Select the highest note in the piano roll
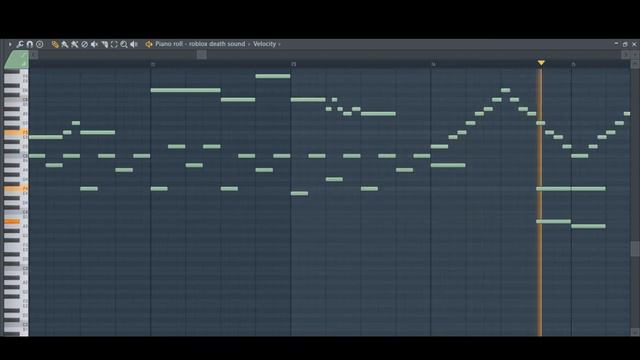 click(x=273, y=76)
